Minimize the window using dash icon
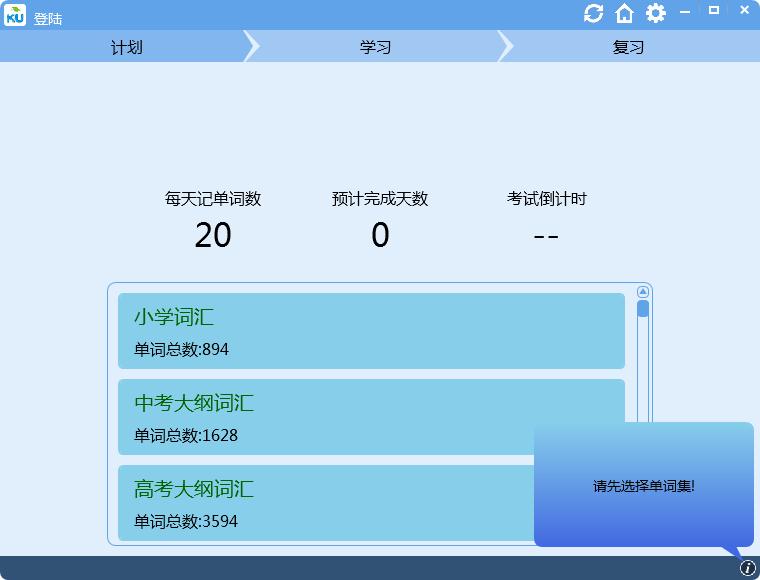 (x=685, y=12)
